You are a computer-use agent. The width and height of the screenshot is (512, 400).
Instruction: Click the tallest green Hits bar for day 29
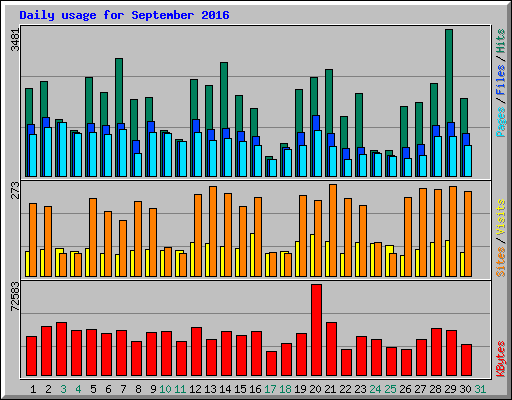point(449,76)
